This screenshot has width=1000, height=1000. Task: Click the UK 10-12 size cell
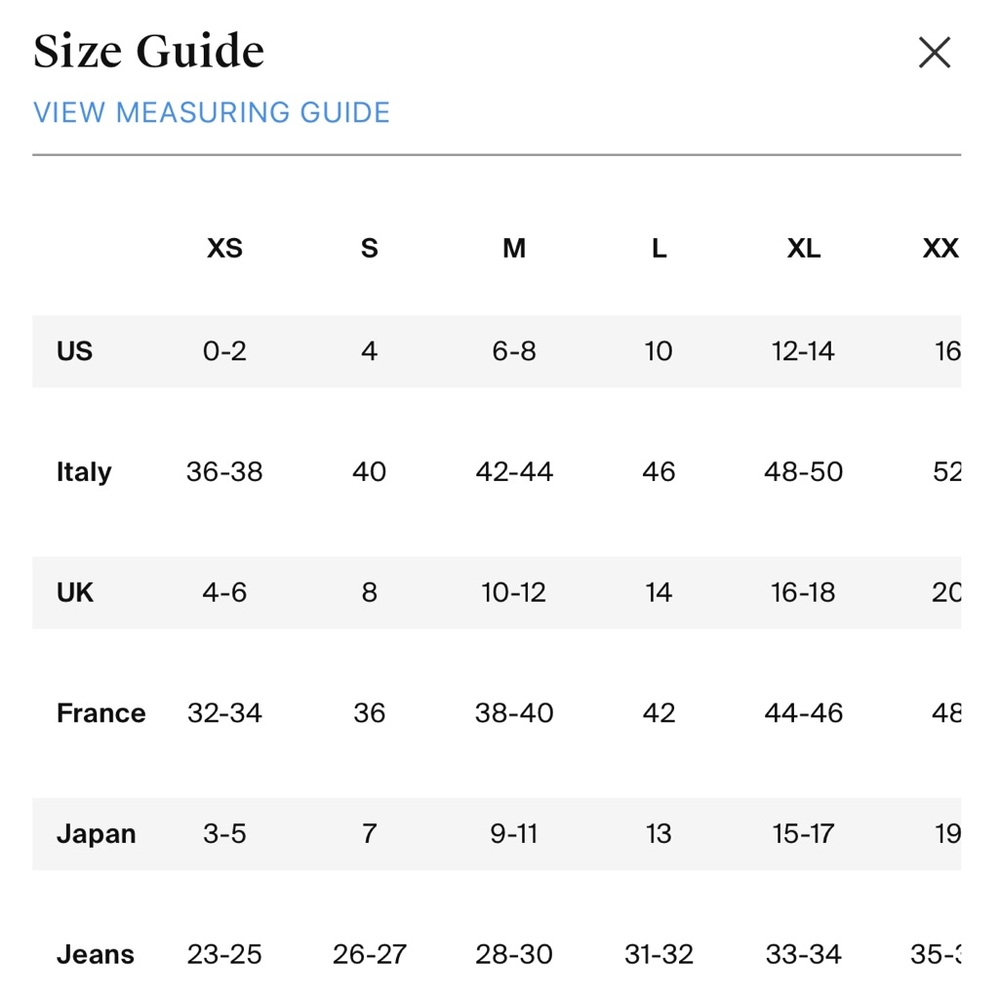514,592
